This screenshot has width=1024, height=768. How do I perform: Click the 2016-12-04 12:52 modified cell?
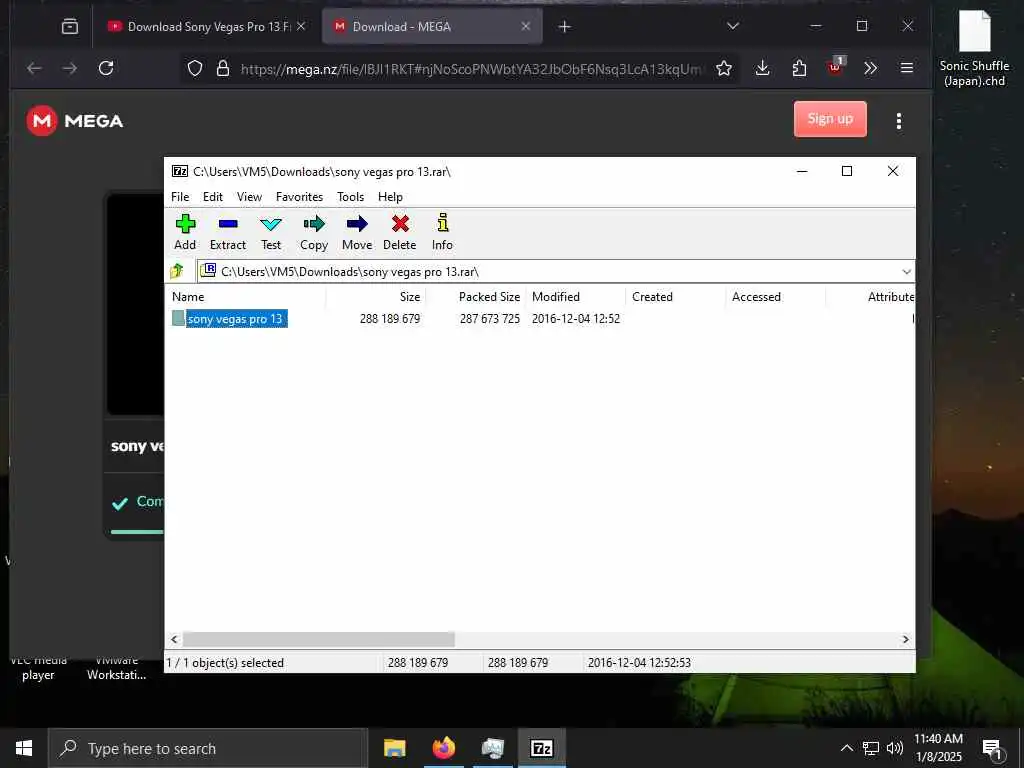pyautogui.click(x=576, y=319)
